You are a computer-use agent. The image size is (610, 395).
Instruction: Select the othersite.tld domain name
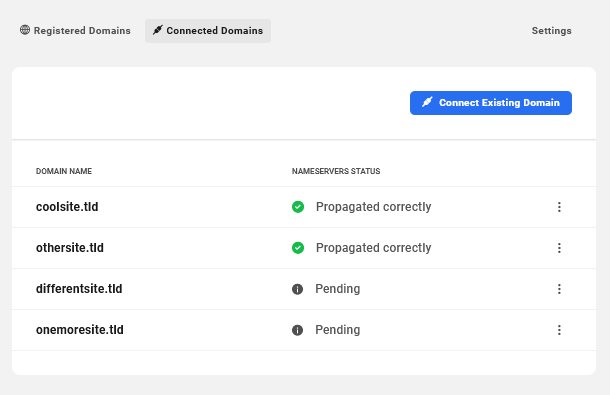[x=70, y=248]
